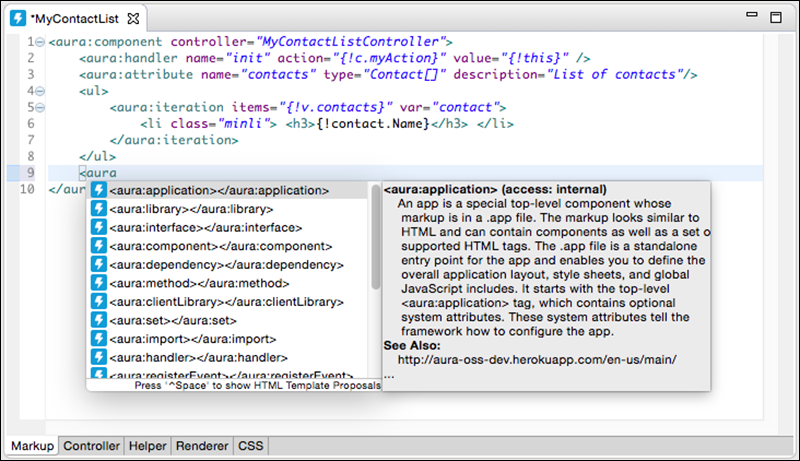
Task: Click the lightning icon beside the aura:import proposal
Action: (x=98, y=339)
